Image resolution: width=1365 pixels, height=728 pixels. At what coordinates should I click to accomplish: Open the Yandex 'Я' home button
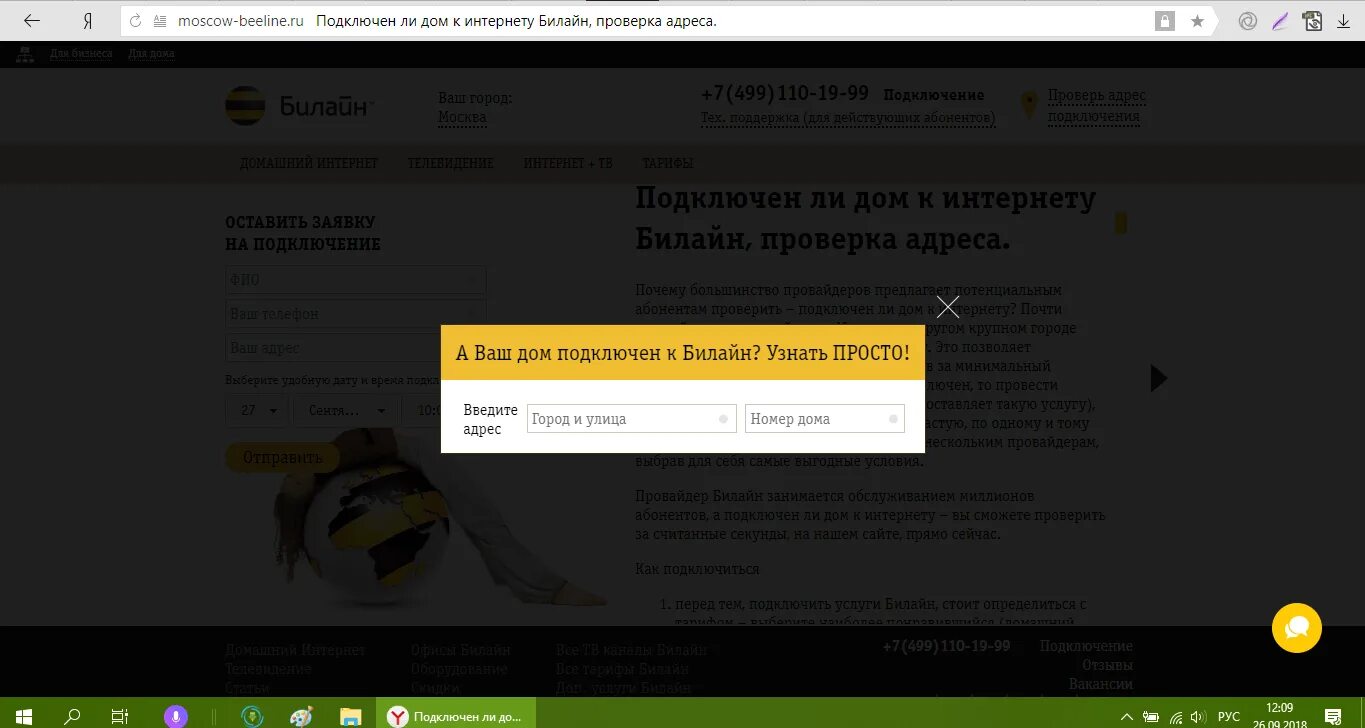pos(88,20)
